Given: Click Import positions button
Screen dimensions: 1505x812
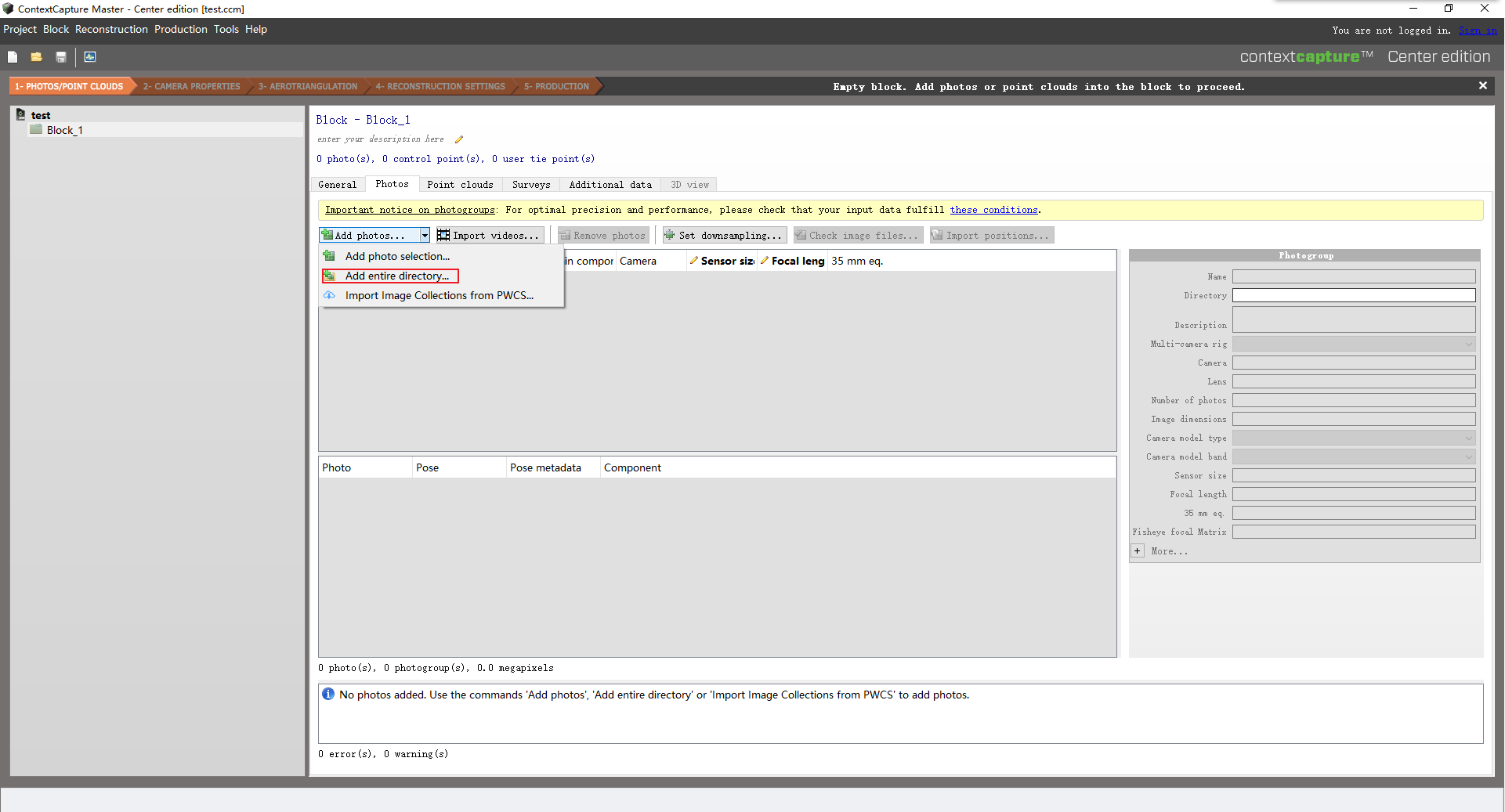Looking at the screenshot, I should [x=991, y=235].
